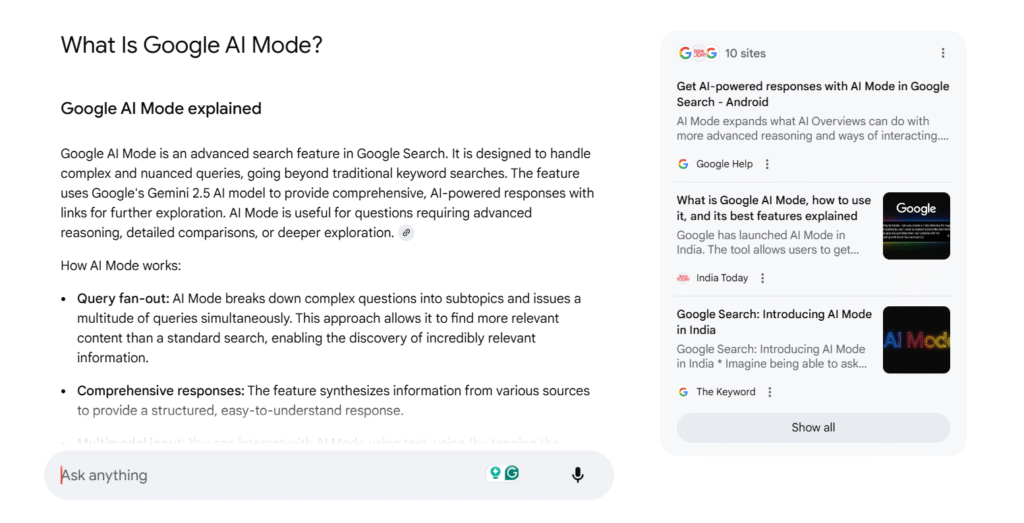This screenshot has height=523, width=1024.
Task: Click the snippet 'Imagine being able to ask...'
Action: point(771,357)
